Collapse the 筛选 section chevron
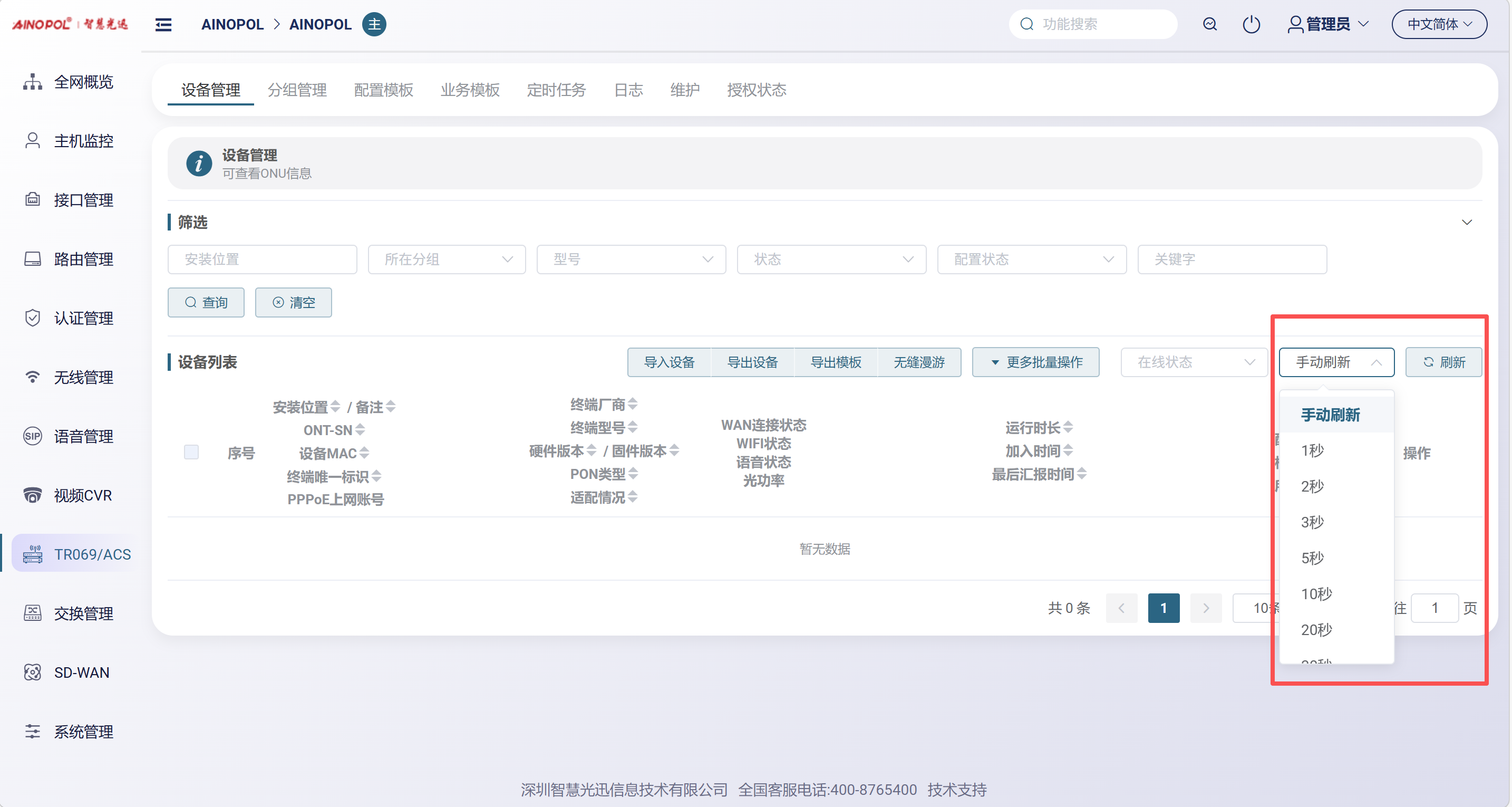 [1466, 222]
